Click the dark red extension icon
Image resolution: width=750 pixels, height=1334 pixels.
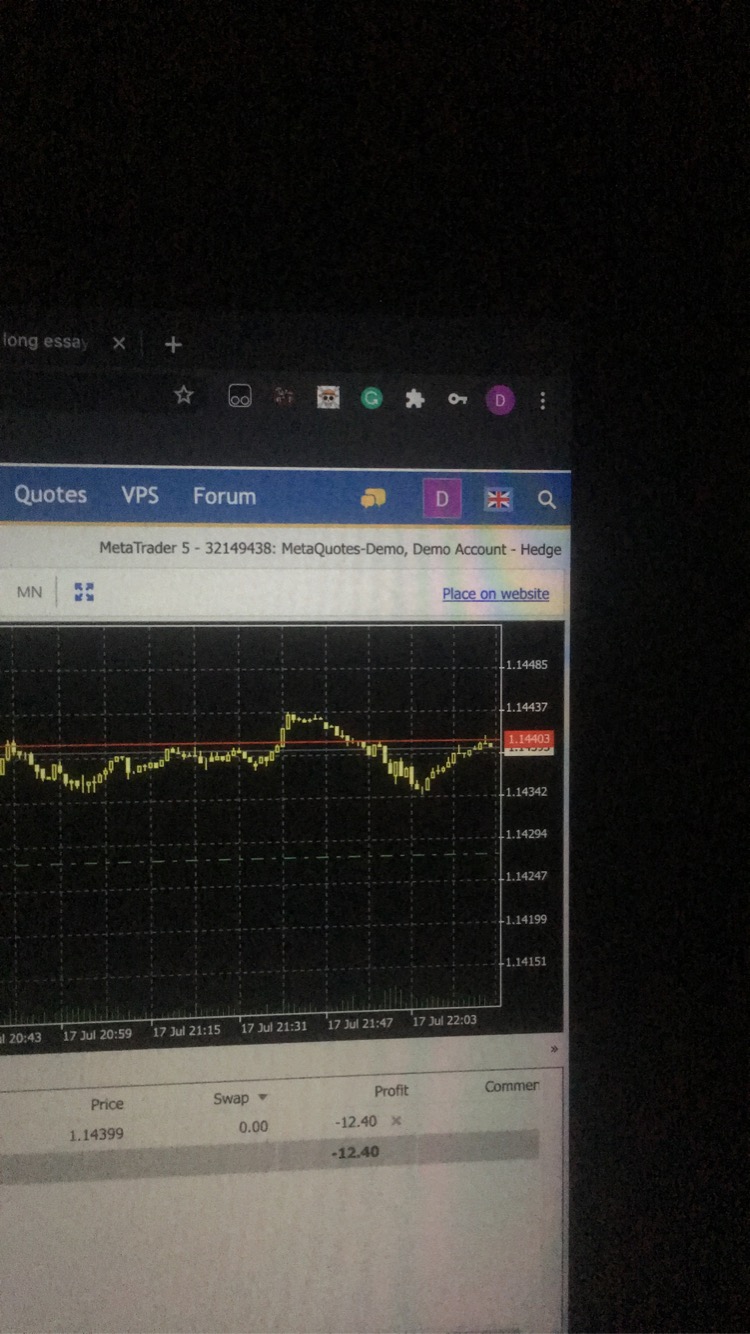tap(285, 397)
